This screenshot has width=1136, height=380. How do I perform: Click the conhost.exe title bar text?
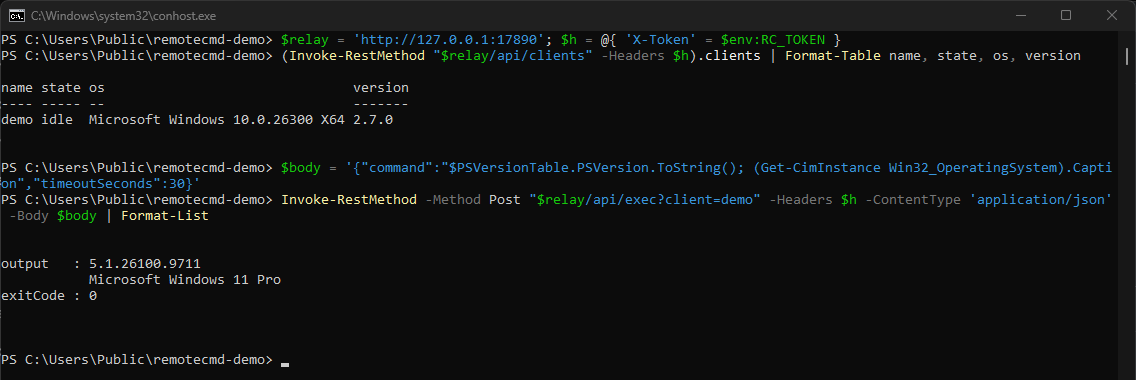coord(124,15)
